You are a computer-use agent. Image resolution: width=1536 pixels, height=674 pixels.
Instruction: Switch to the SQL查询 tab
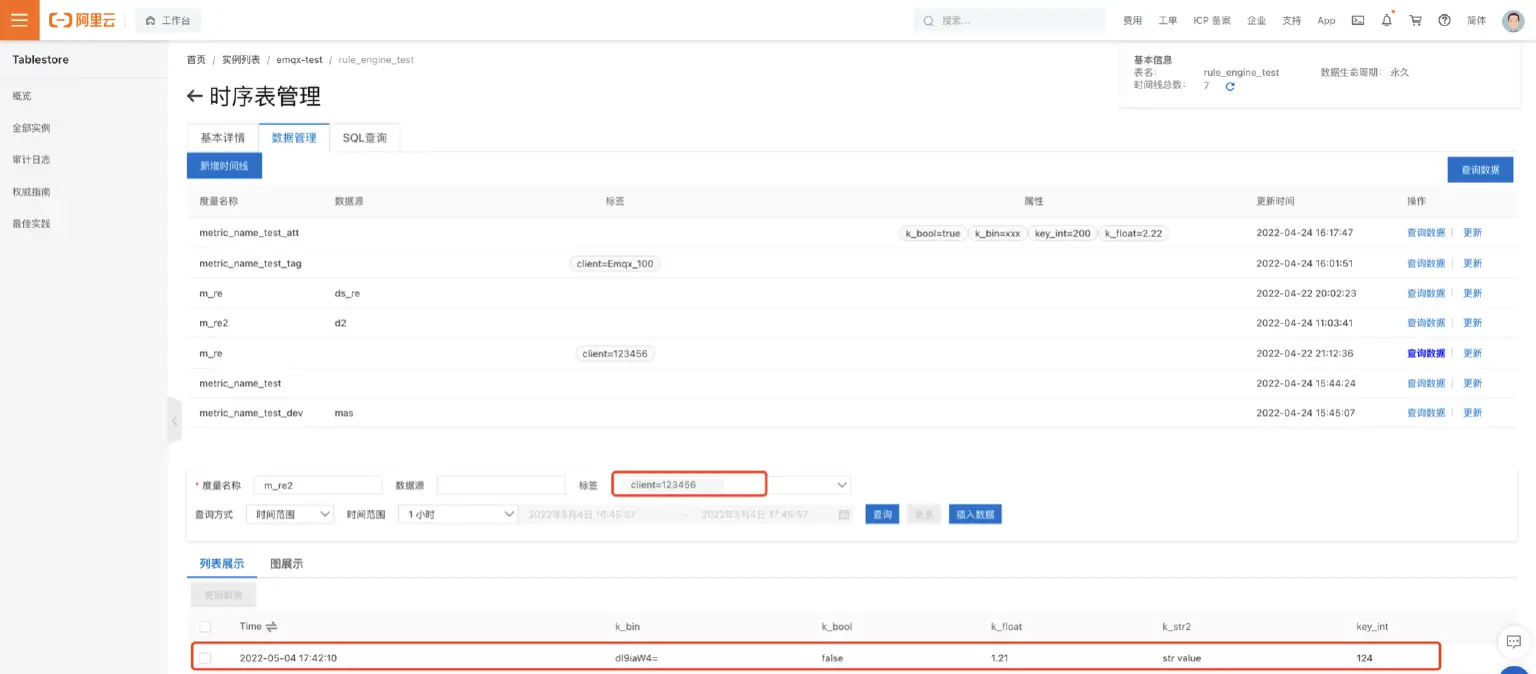(364, 138)
